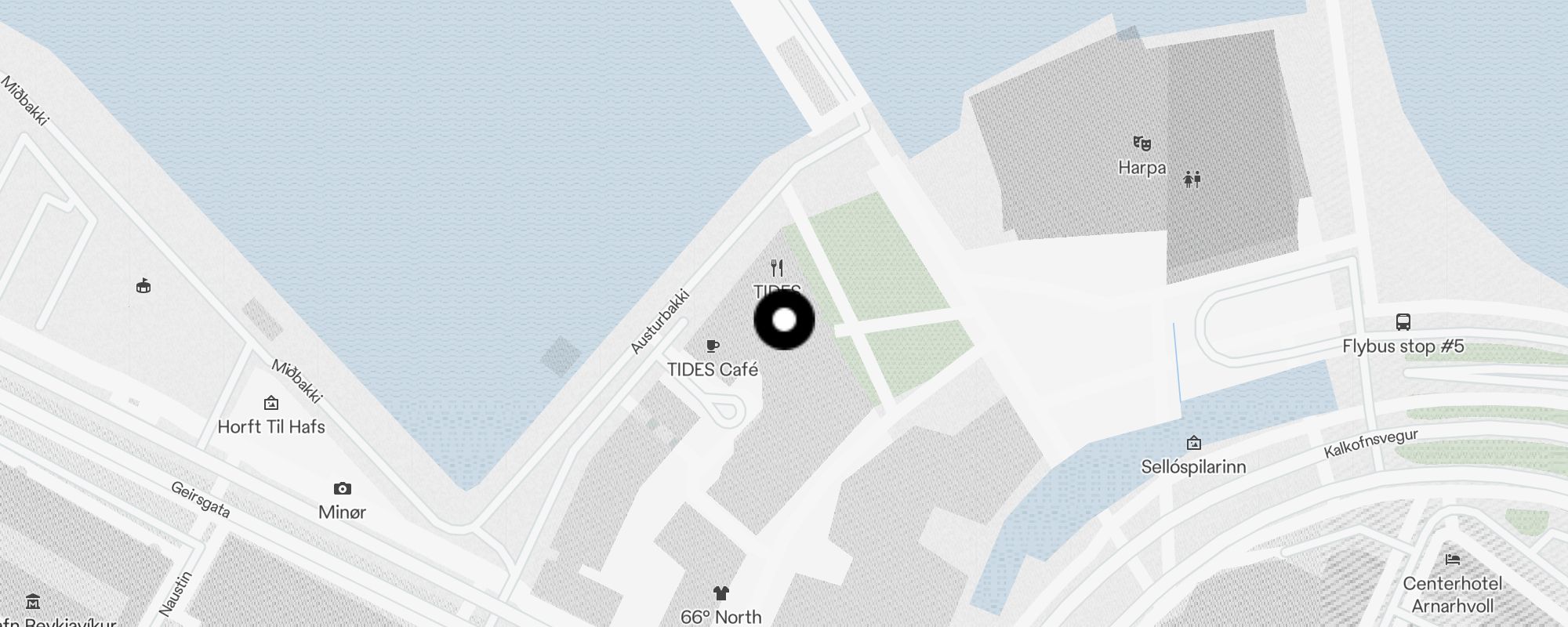Screen dimensions: 1568x627
Task: Click the Minør camera icon
Action: coord(343,488)
